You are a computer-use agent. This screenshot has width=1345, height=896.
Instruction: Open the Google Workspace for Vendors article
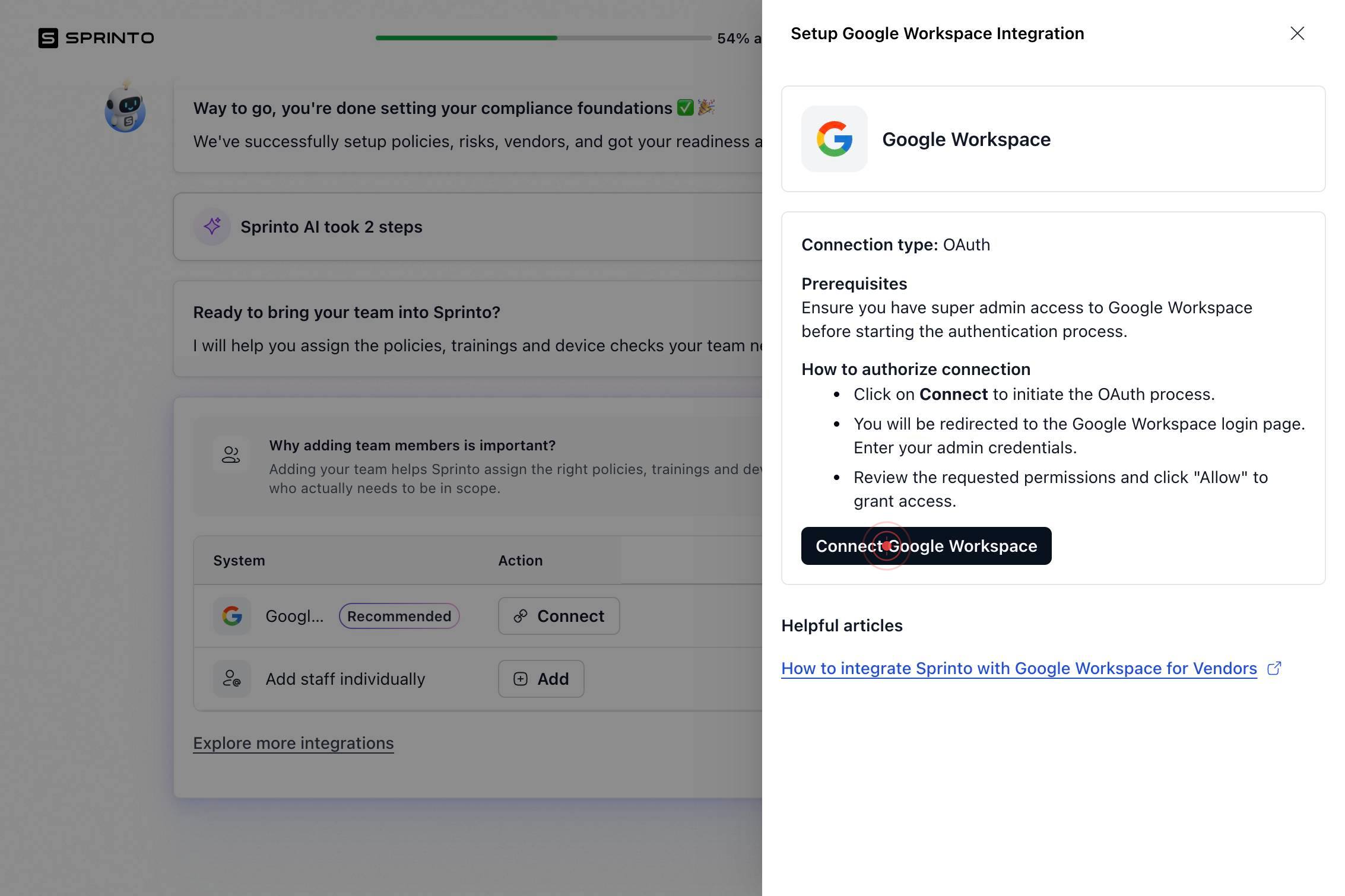coord(1019,668)
